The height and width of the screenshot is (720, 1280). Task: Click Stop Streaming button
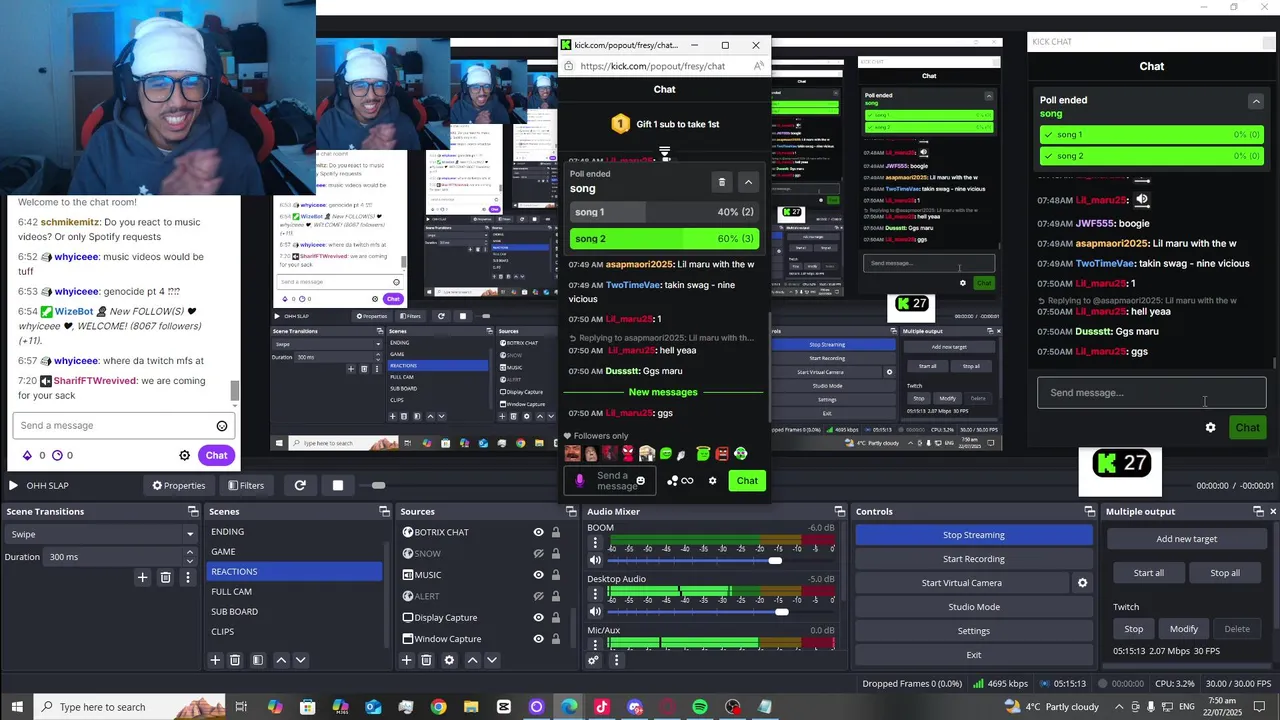[x=974, y=535]
